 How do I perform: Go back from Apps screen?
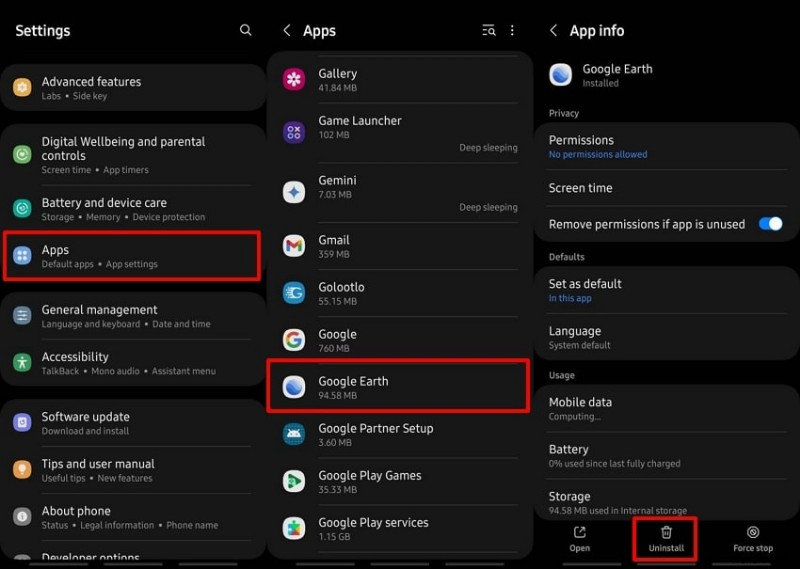(x=287, y=30)
